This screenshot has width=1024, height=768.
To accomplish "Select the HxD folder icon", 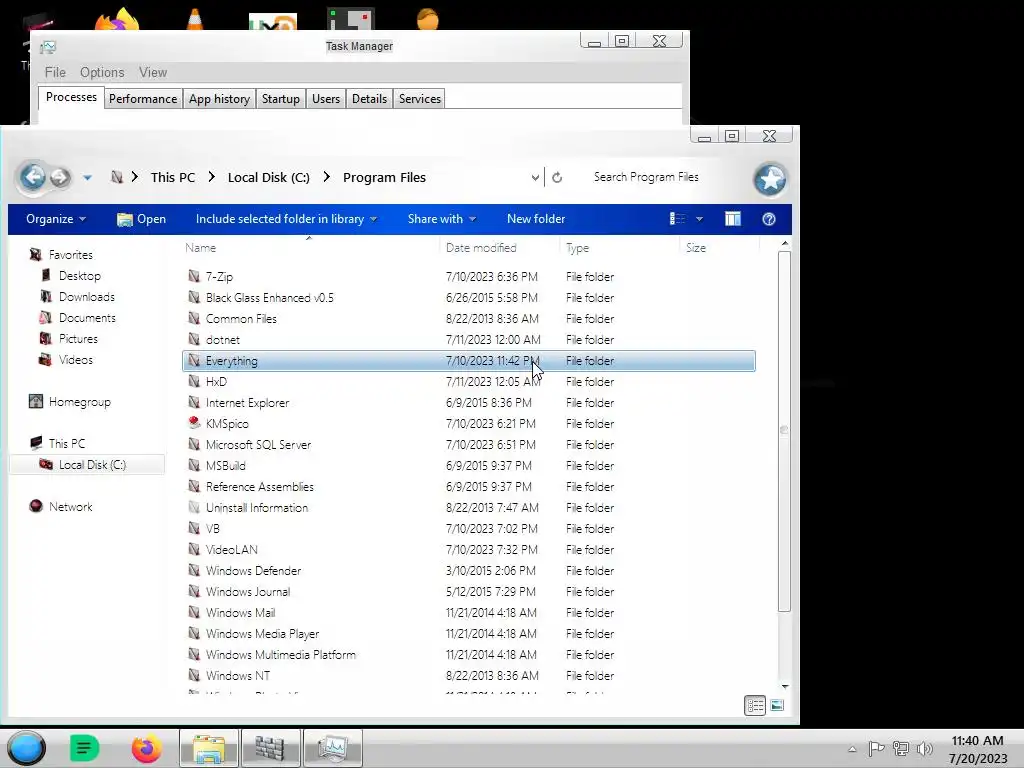I will (194, 381).
